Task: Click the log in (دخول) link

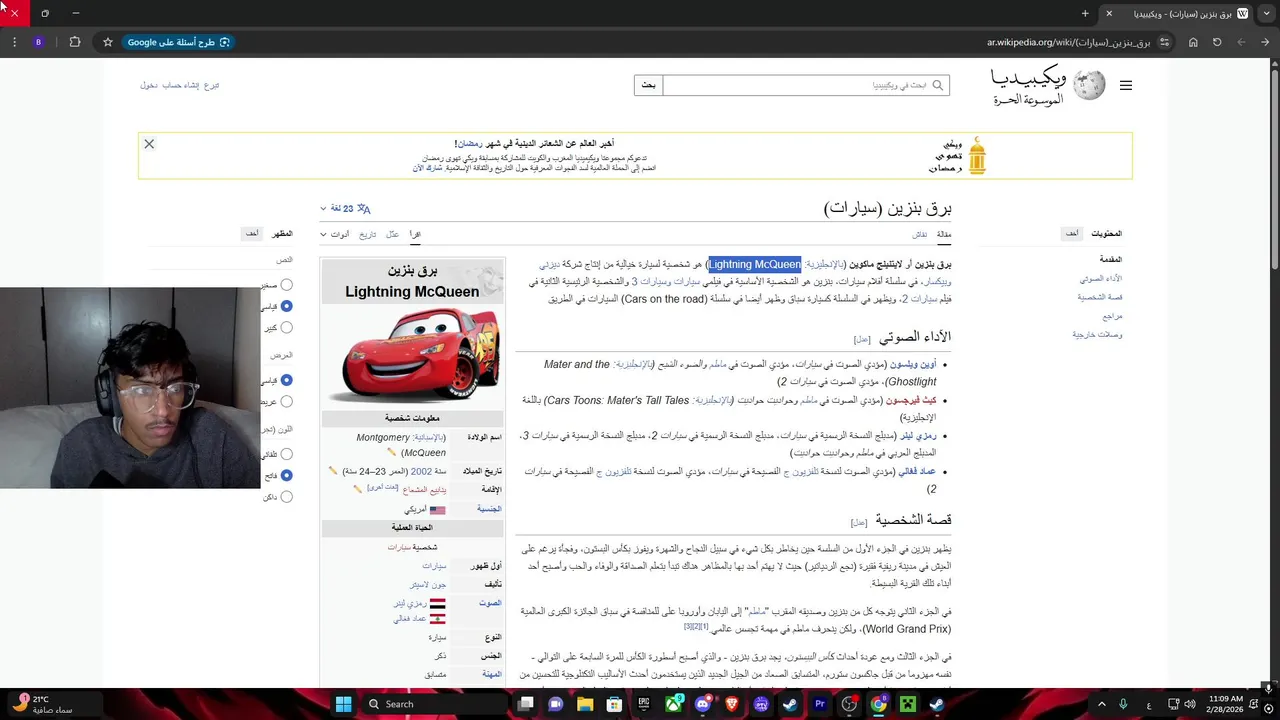Action: coord(149,85)
